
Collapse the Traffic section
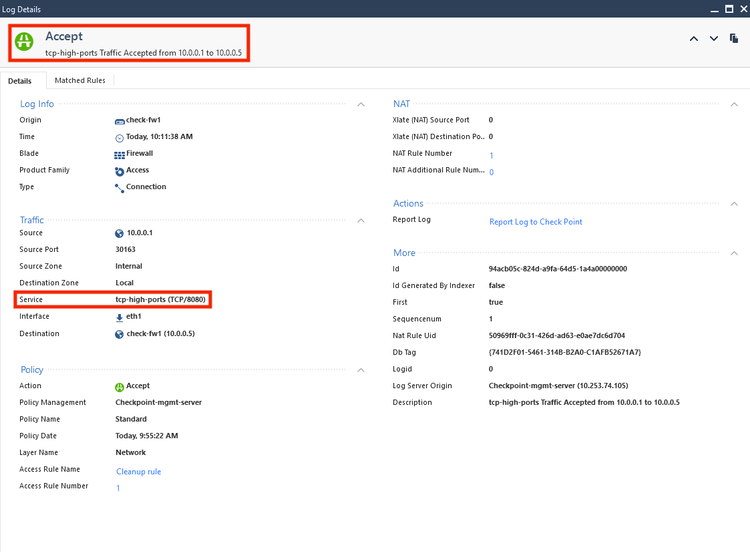point(360,220)
